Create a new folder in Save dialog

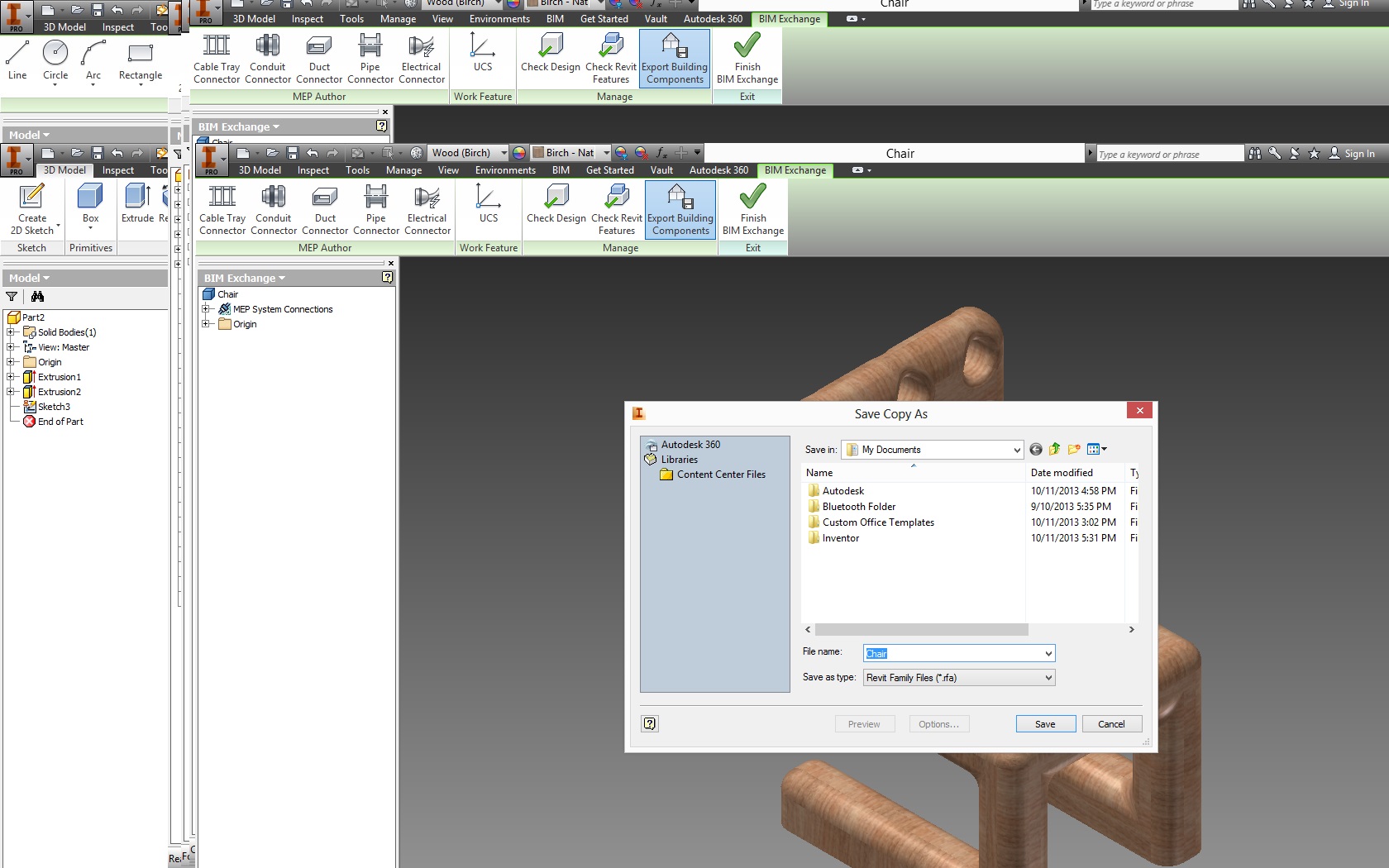[1074, 450]
